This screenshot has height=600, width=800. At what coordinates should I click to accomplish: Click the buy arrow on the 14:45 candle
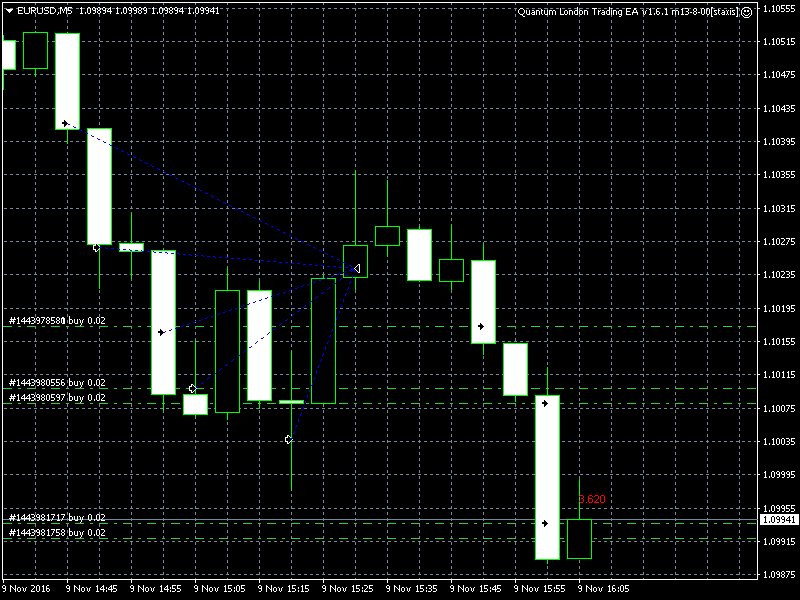pos(65,123)
